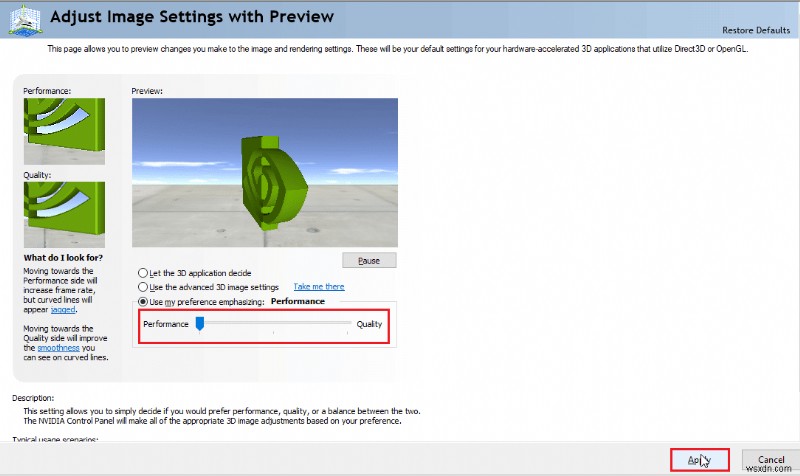Click the Performance sample thumbnail

(x=64, y=131)
